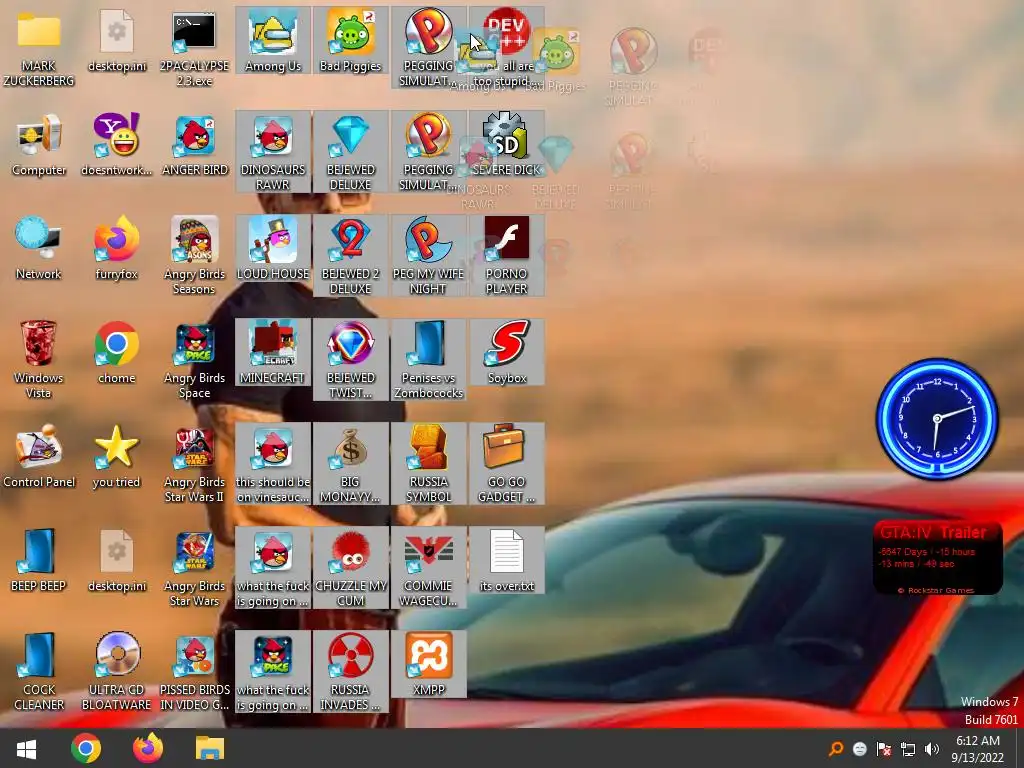
Task: Click the ANGER BIRD shortcut
Action: point(195,146)
